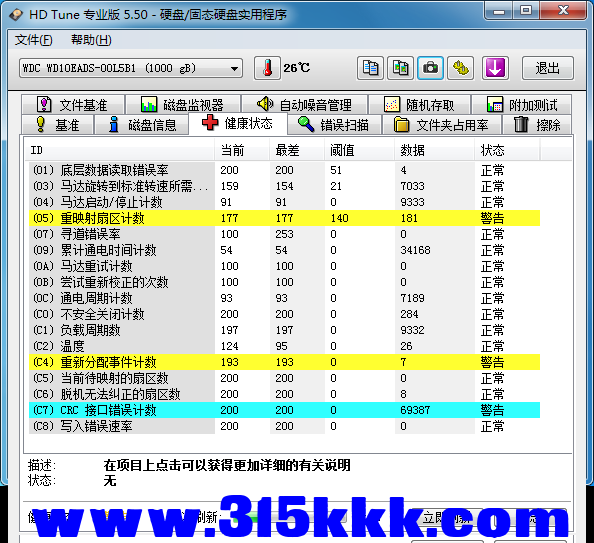Click the data value 34168
The width and height of the screenshot is (594, 543).
[x=415, y=250]
